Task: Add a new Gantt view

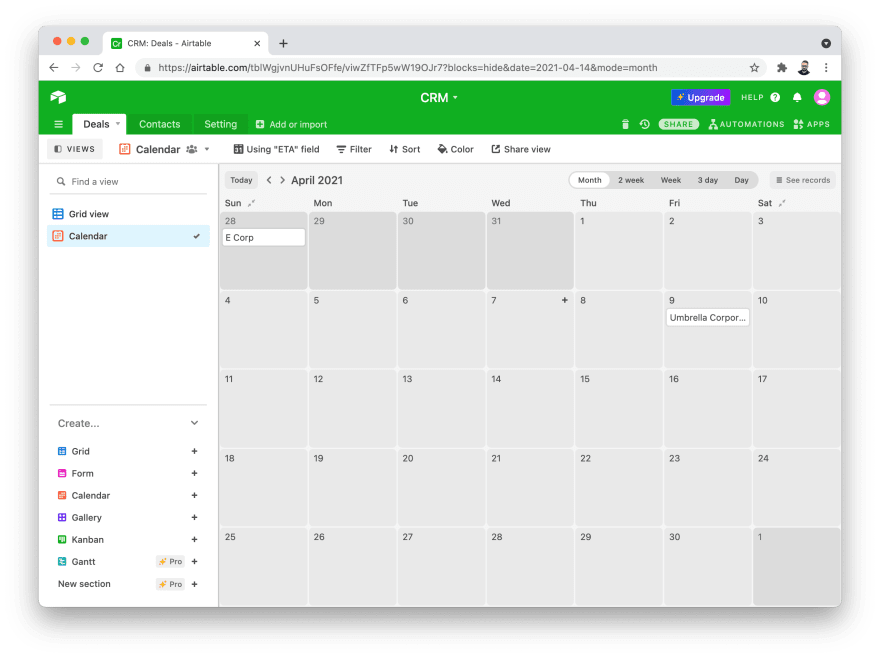Action: point(194,561)
